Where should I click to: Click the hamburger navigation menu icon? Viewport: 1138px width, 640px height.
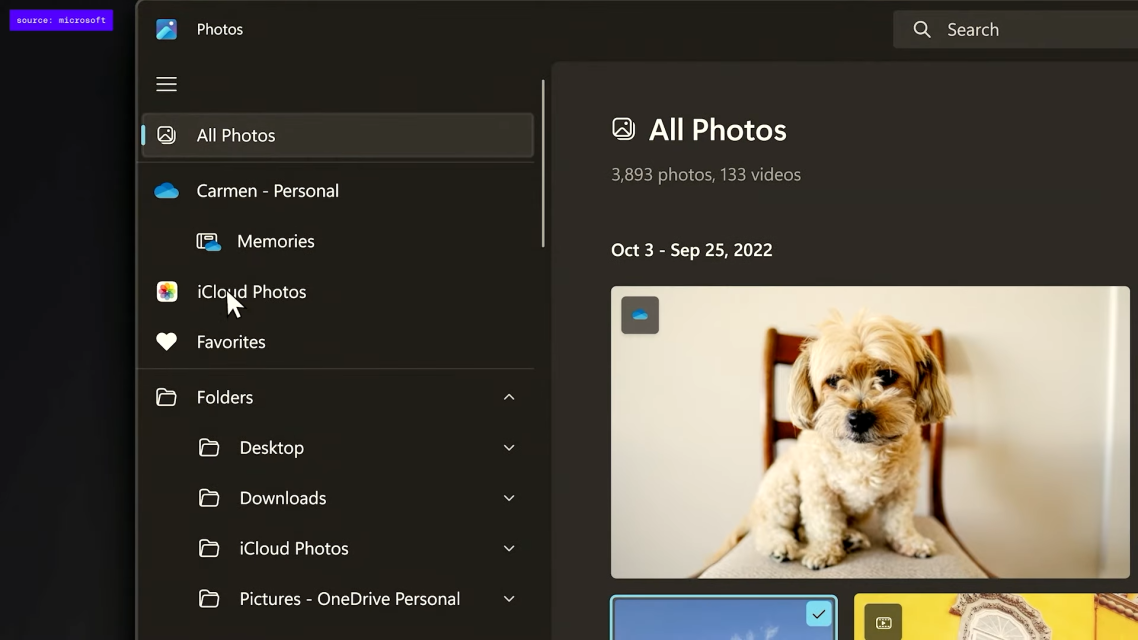[167, 84]
